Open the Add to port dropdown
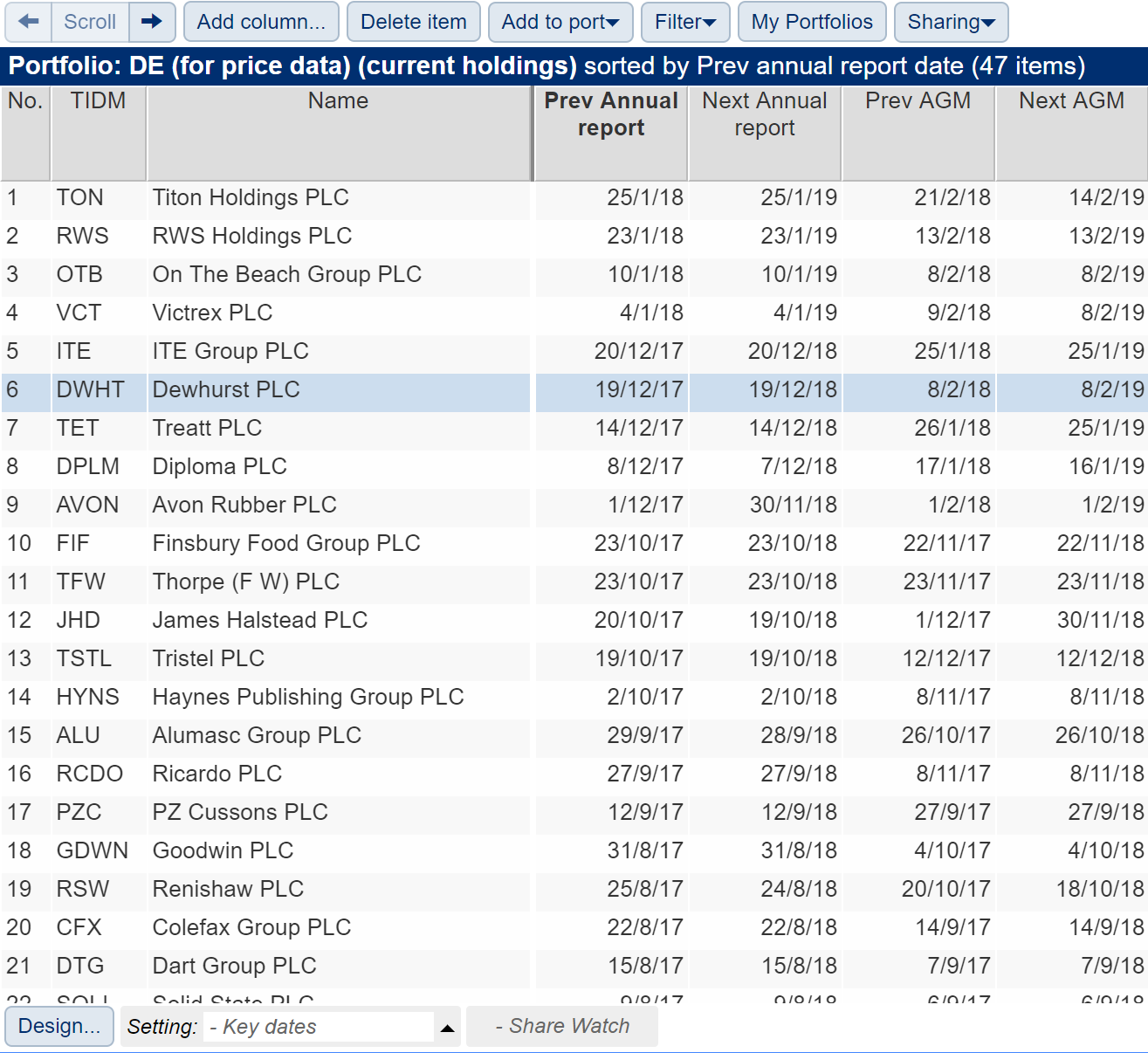 pos(560,22)
